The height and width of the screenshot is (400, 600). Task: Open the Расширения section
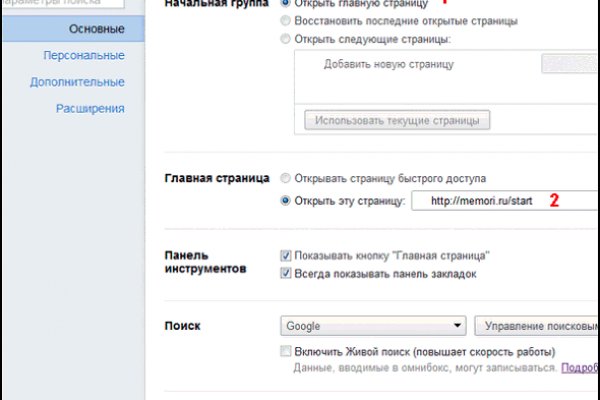(90, 108)
